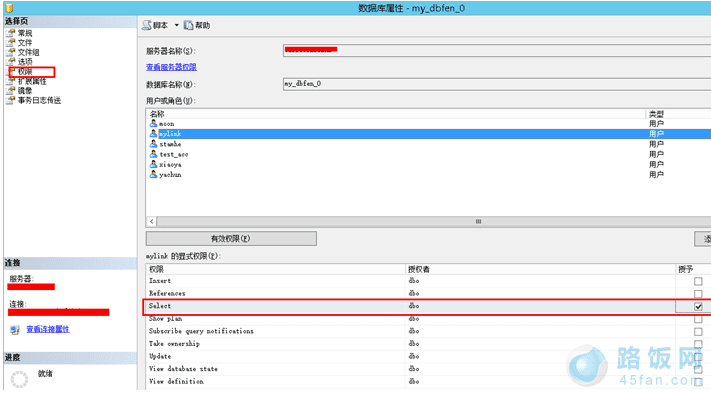Select the View definition permission row
This screenshot has width=711, height=393.
pos(429,382)
